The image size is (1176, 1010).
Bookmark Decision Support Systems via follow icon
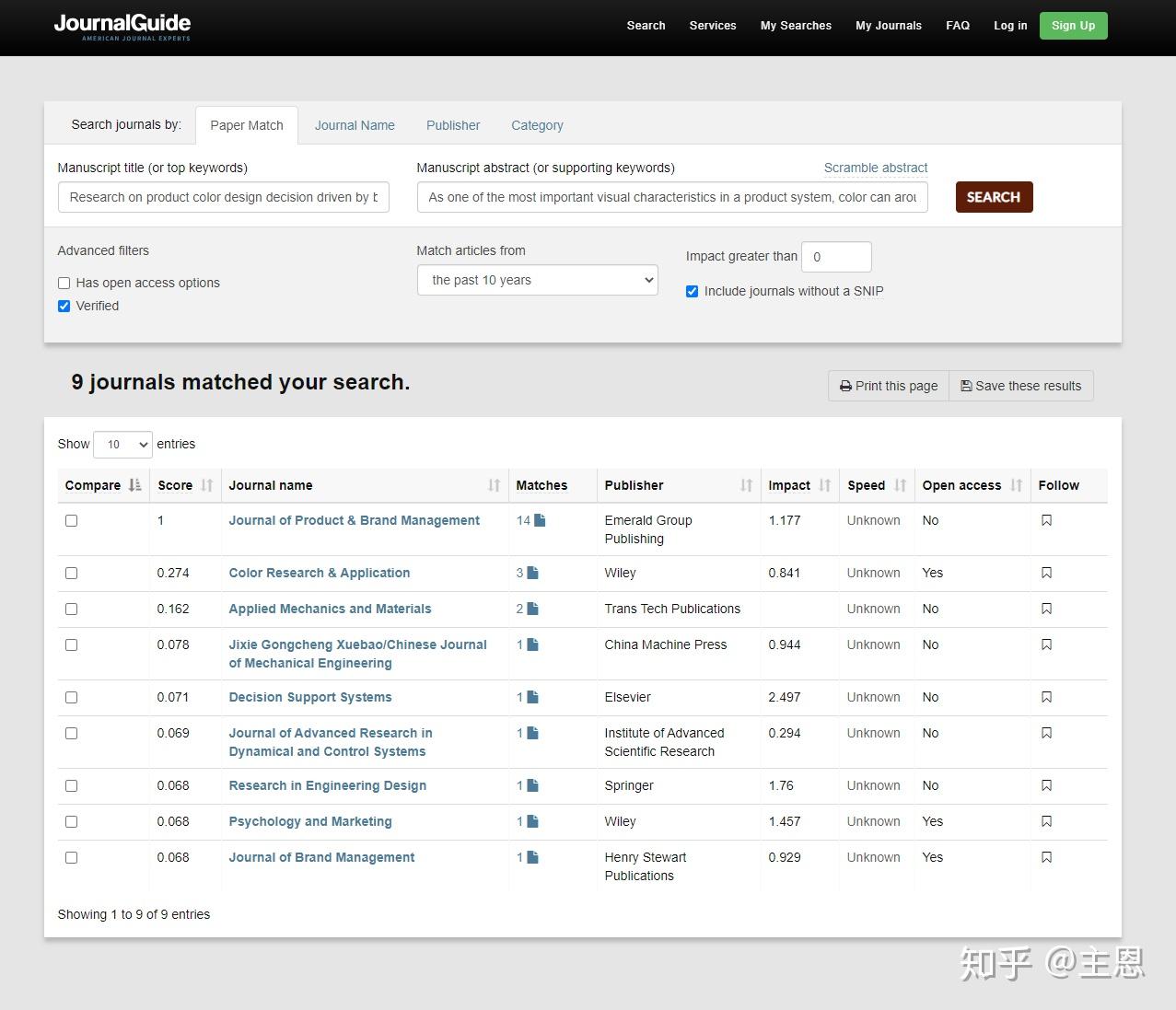[x=1046, y=697]
